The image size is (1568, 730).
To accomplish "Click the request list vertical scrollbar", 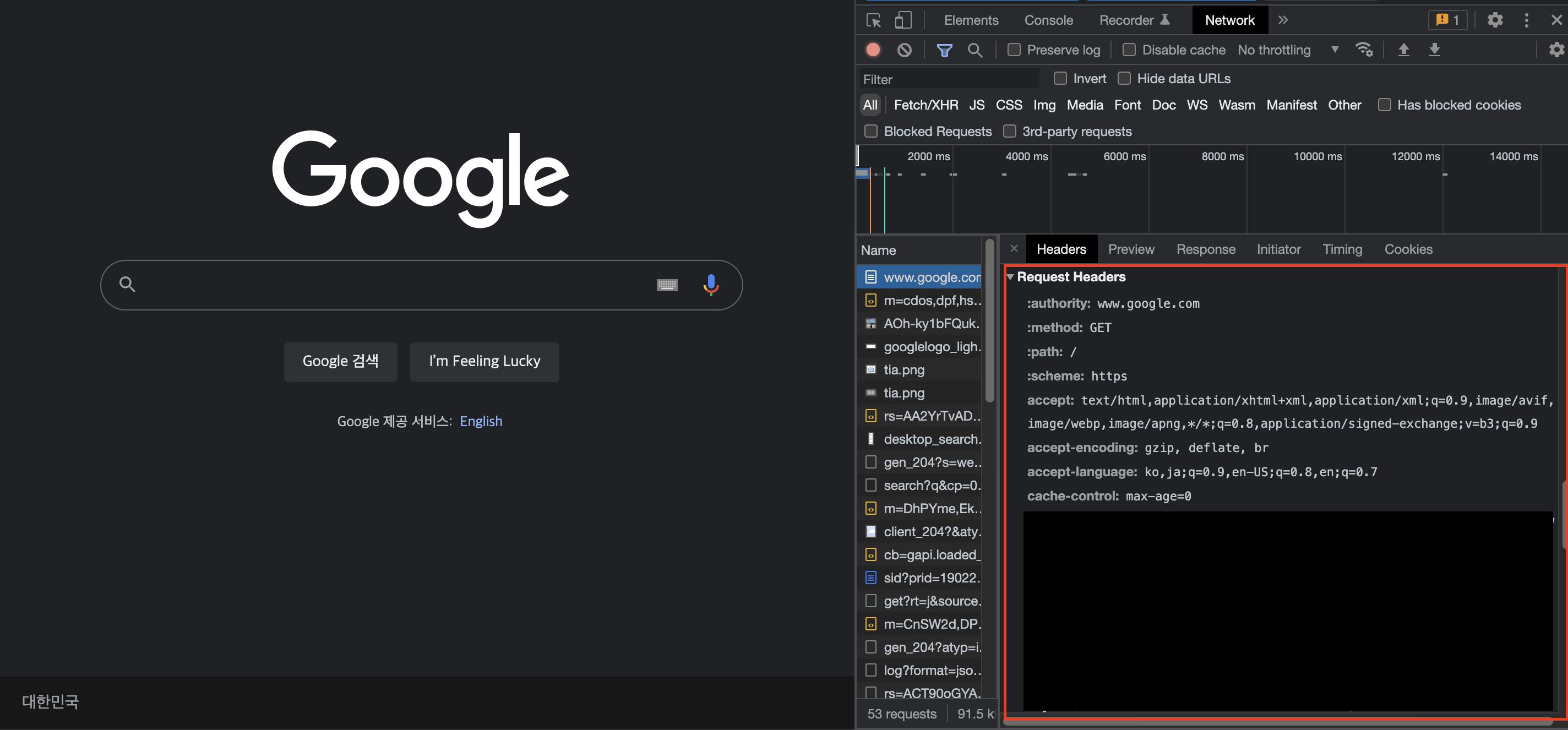I will coord(990,321).
